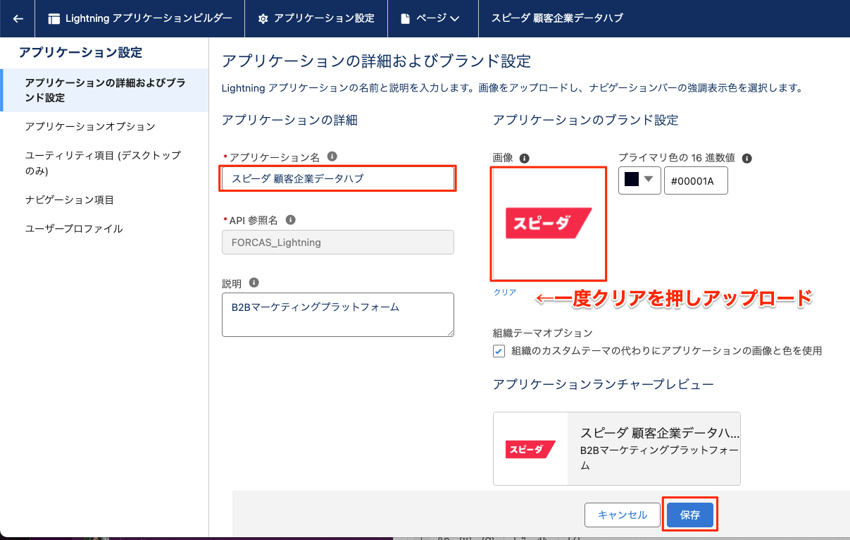850x540 pixels.
Task: Click the app launcher preview card
Action: (x=616, y=448)
